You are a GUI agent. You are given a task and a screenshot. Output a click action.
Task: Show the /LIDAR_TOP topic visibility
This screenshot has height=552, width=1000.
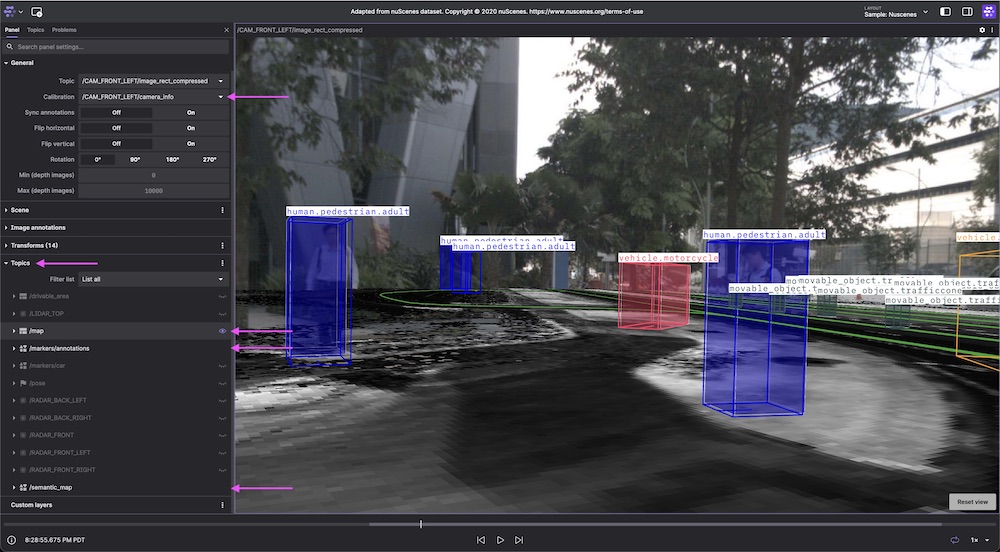tap(222, 314)
